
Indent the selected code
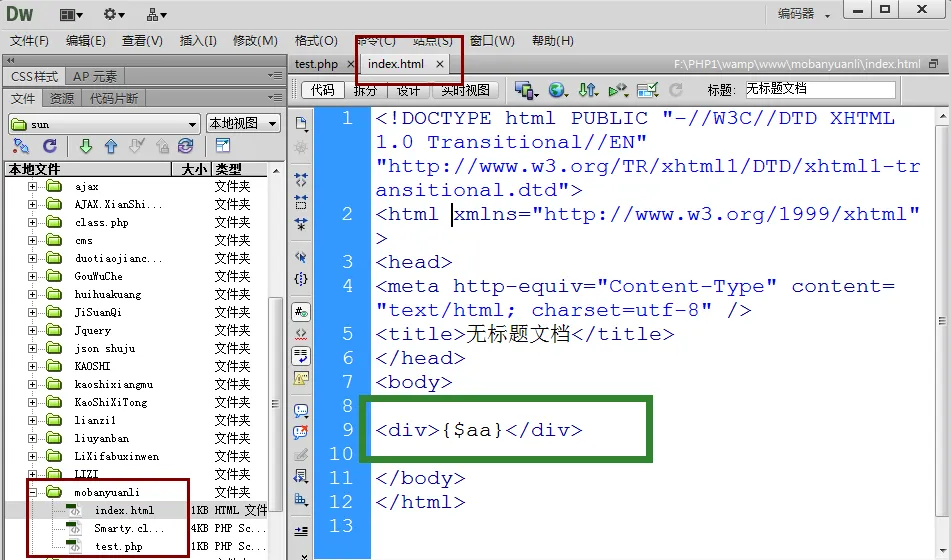(x=301, y=531)
